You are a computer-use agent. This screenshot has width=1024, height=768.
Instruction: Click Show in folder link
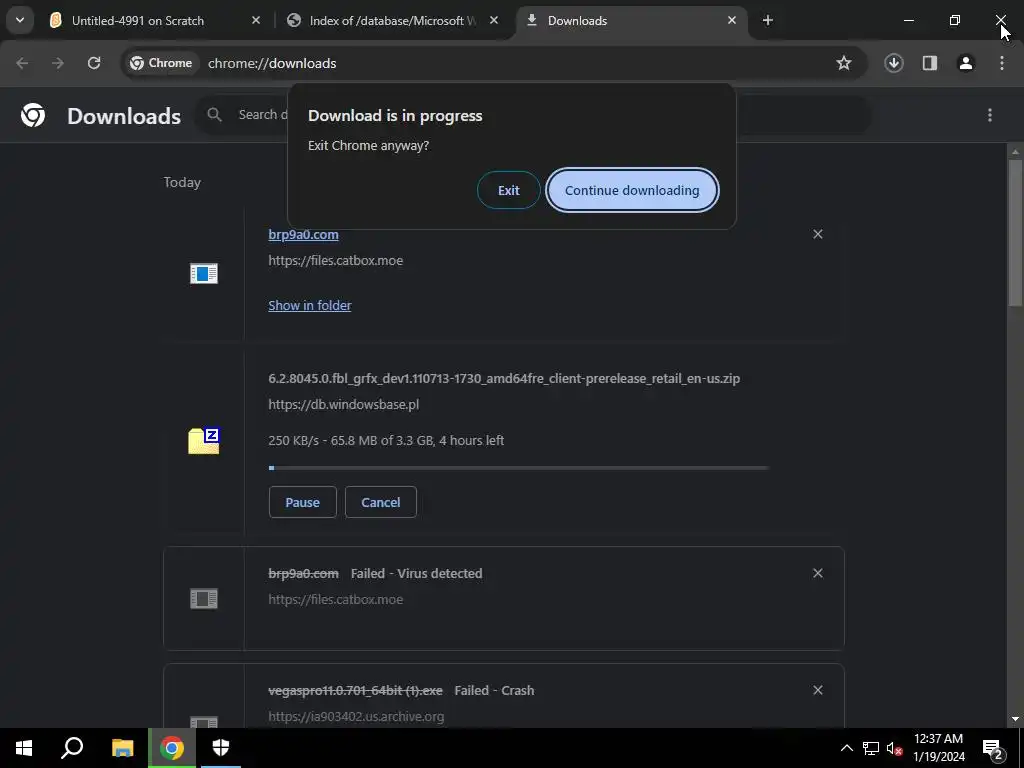[x=310, y=305]
